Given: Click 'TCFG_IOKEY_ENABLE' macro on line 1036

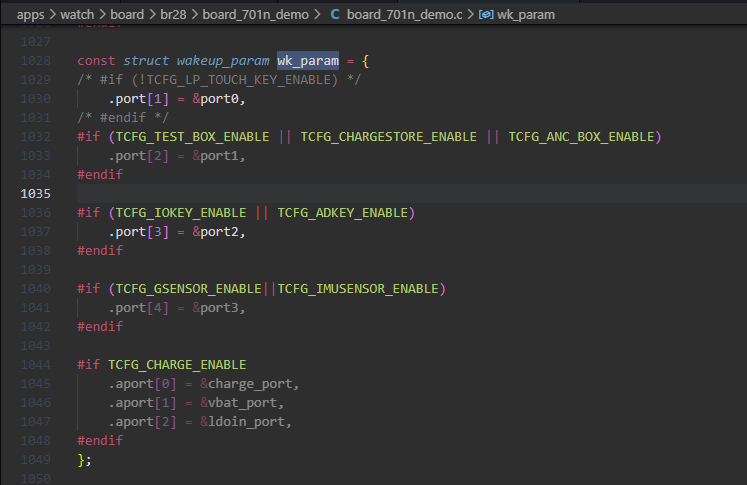Looking at the screenshot, I should (x=181, y=213).
